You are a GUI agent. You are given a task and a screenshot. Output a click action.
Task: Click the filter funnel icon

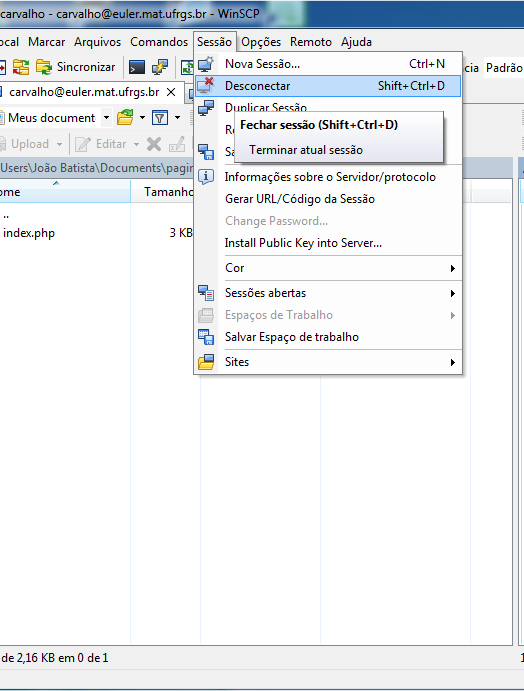[x=160, y=118]
